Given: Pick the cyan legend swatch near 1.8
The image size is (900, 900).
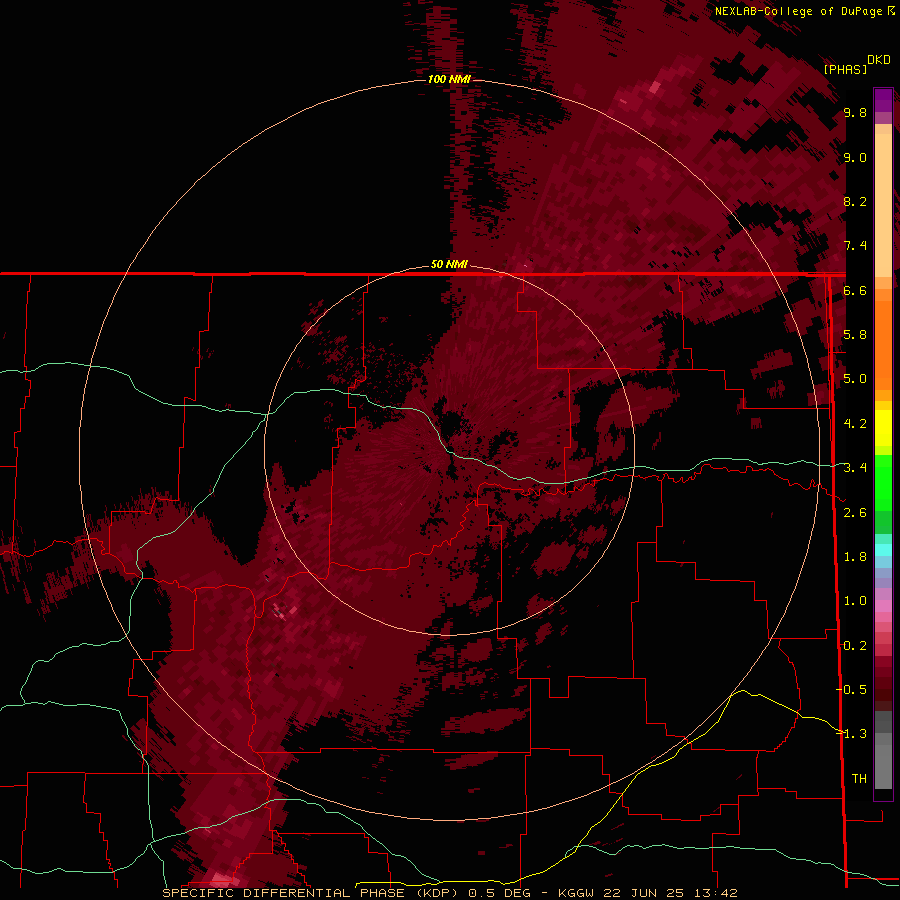Looking at the screenshot, I should pyautogui.click(x=883, y=550).
